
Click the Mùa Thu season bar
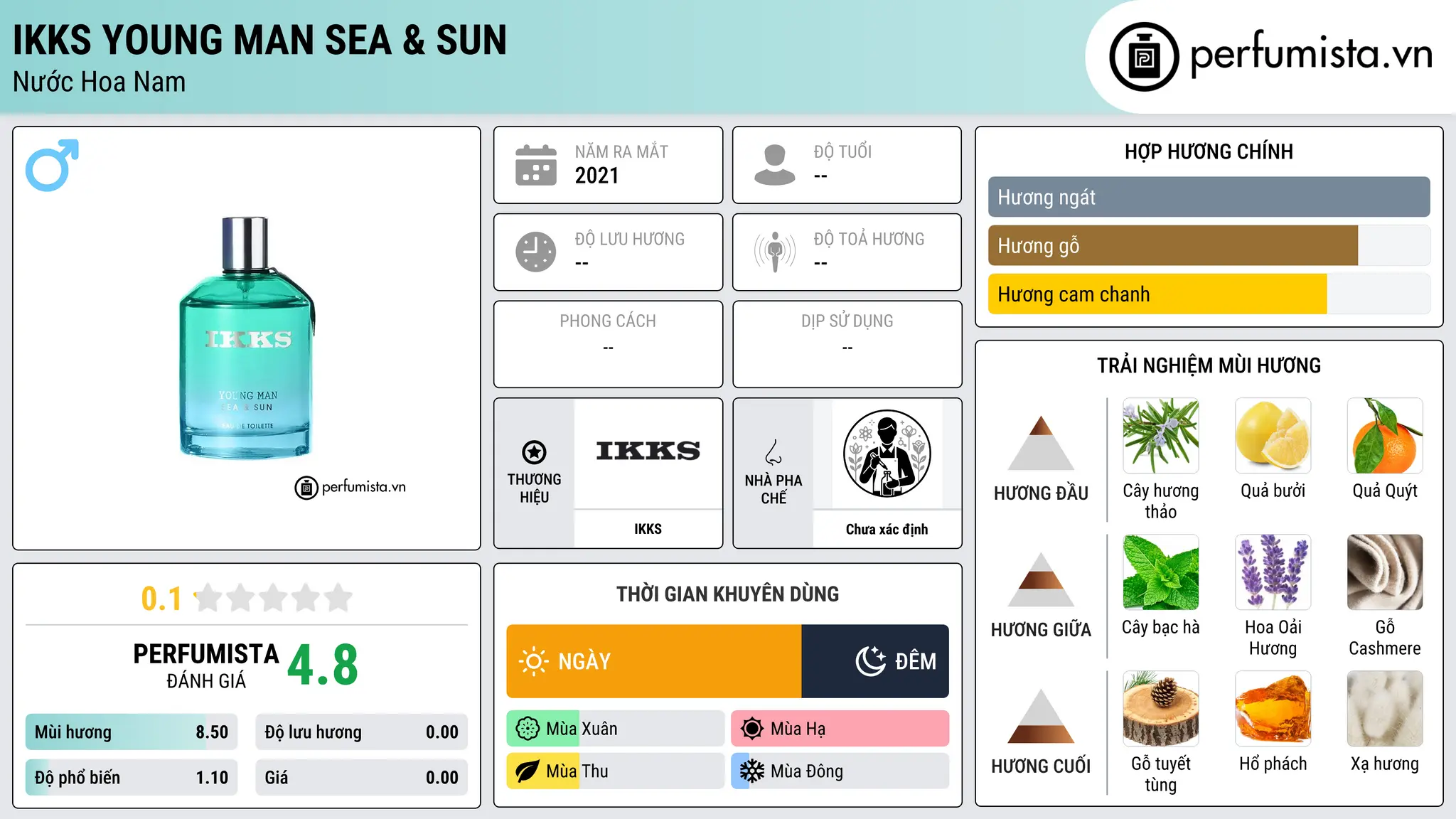(x=615, y=771)
